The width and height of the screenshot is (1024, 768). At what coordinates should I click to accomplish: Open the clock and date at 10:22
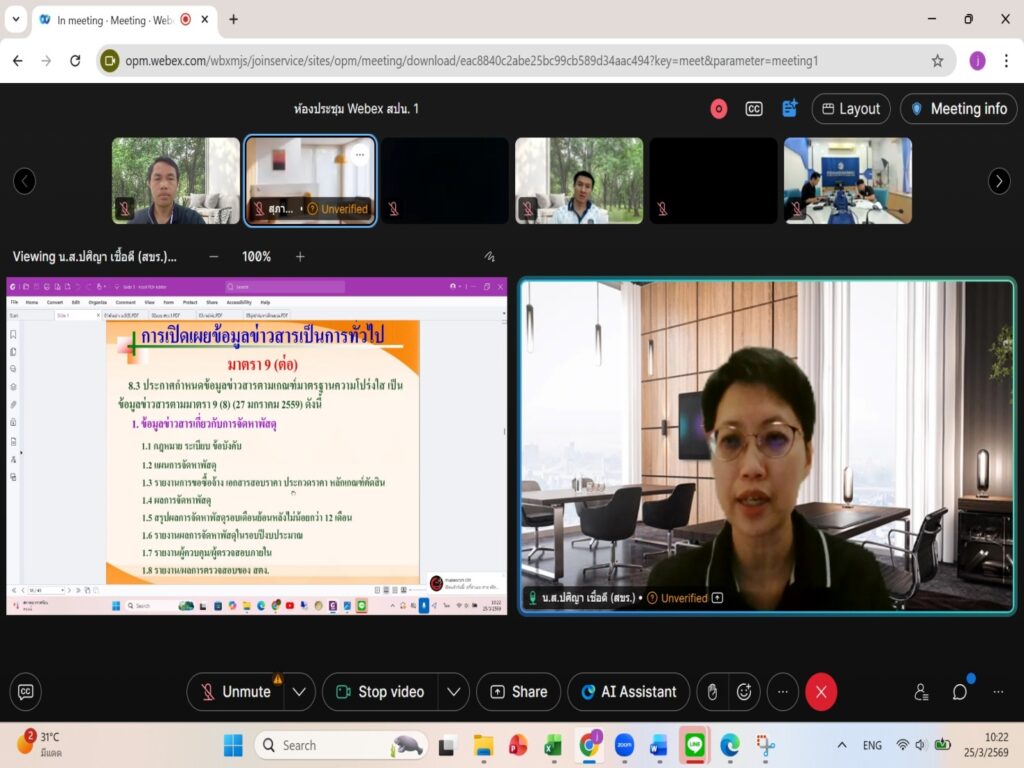pyautogui.click(x=986, y=745)
